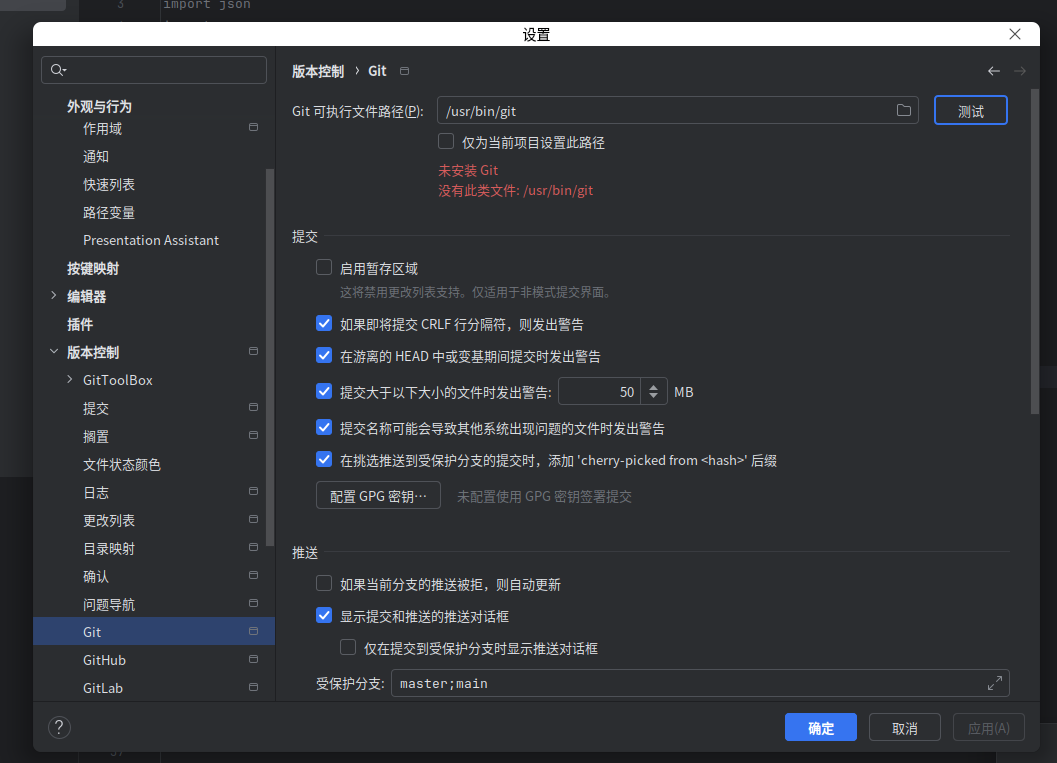Enable the 启用暂存区域 checkbox
Screen dimensions: 1057x763
click(324, 268)
